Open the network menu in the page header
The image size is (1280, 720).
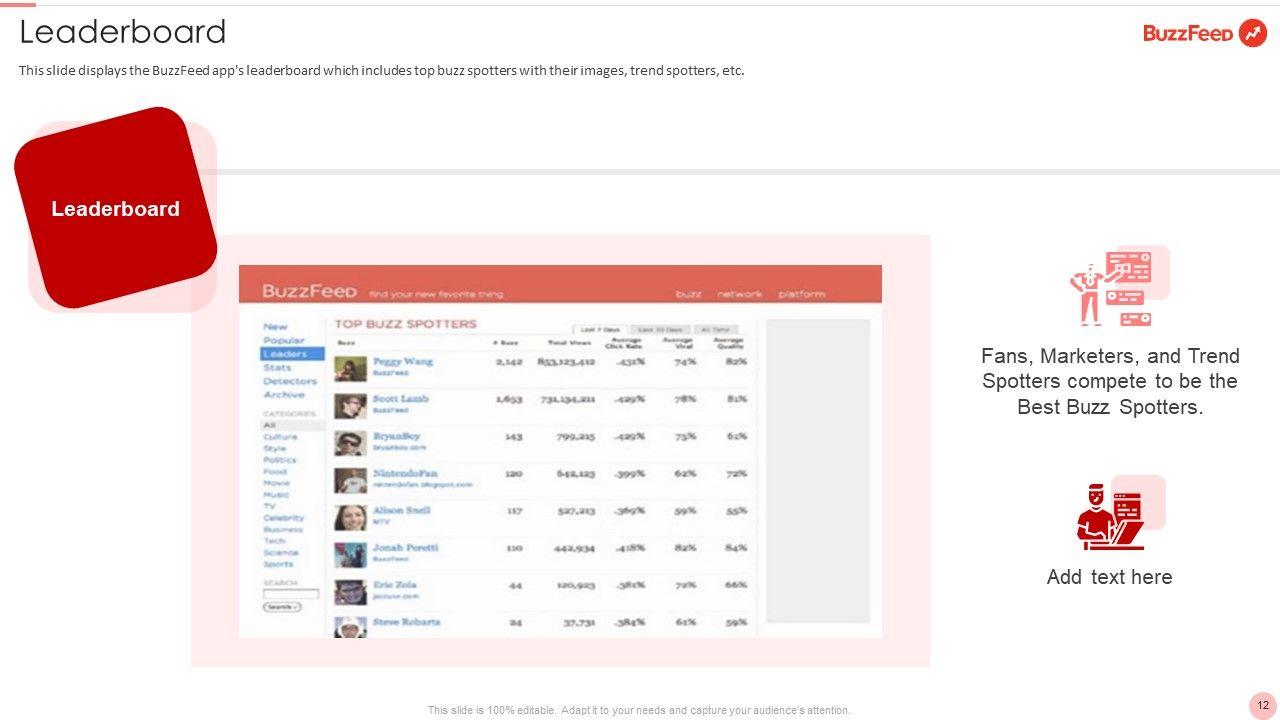click(x=739, y=294)
